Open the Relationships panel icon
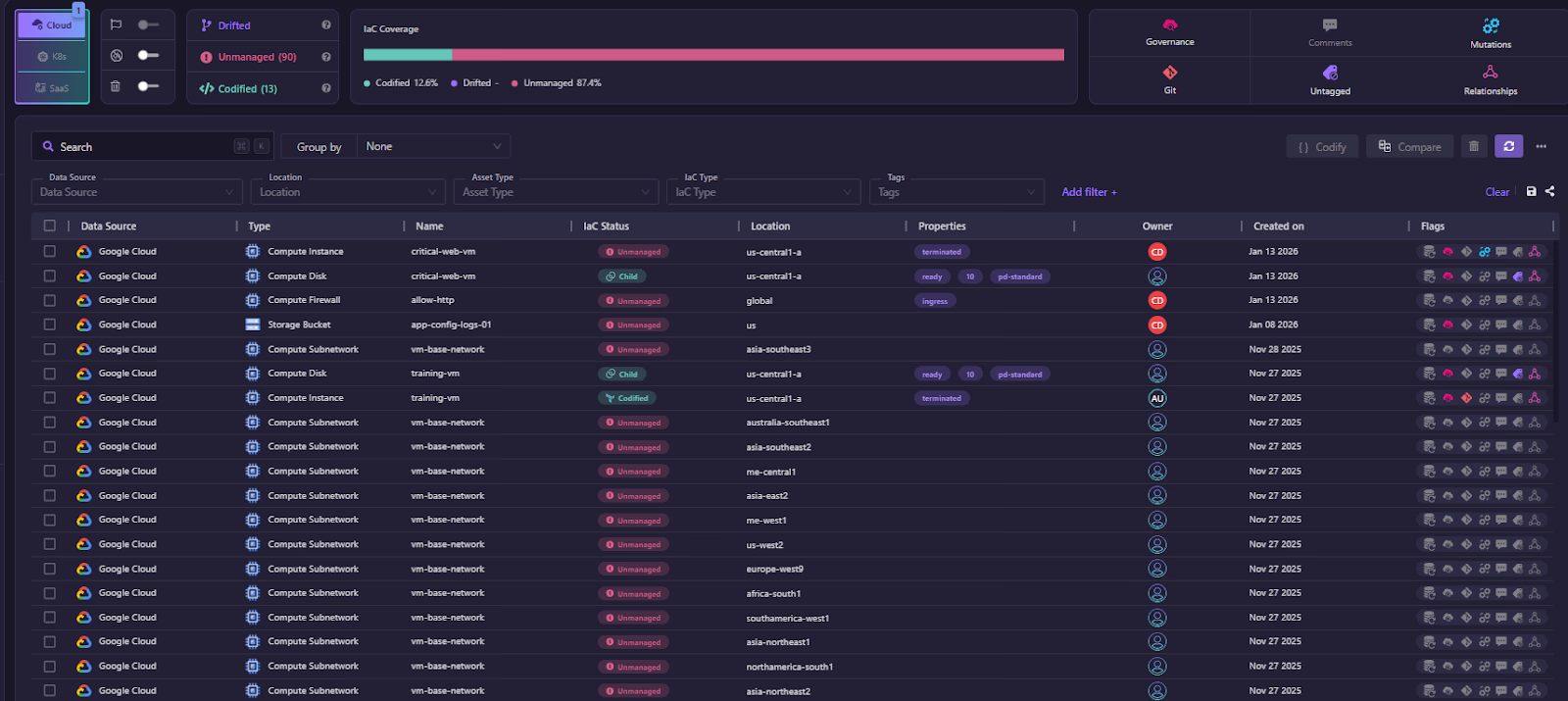Image resolution: width=1568 pixels, height=701 pixels. [x=1490, y=73]
